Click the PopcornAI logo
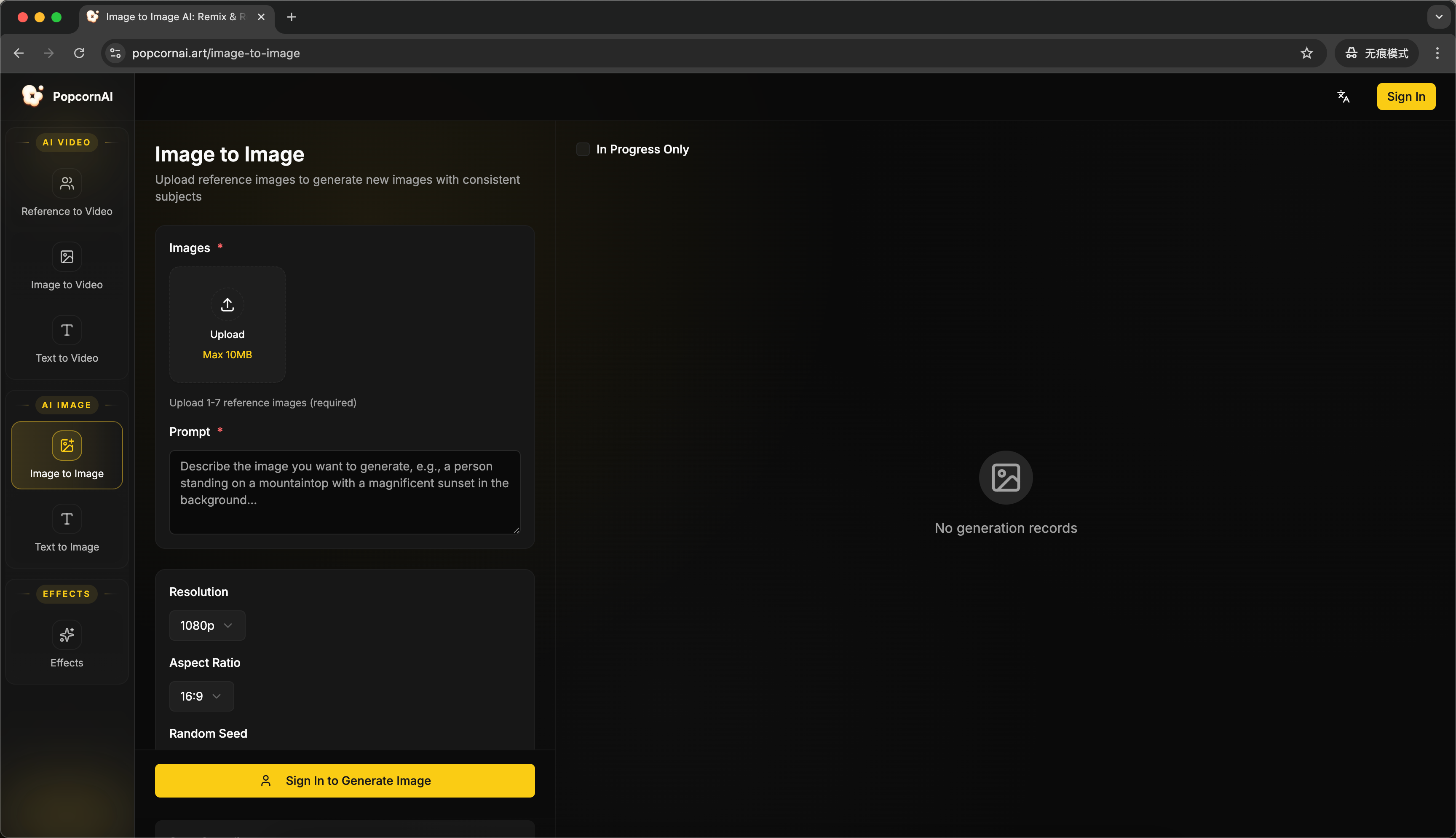 [x=67, y=96]
